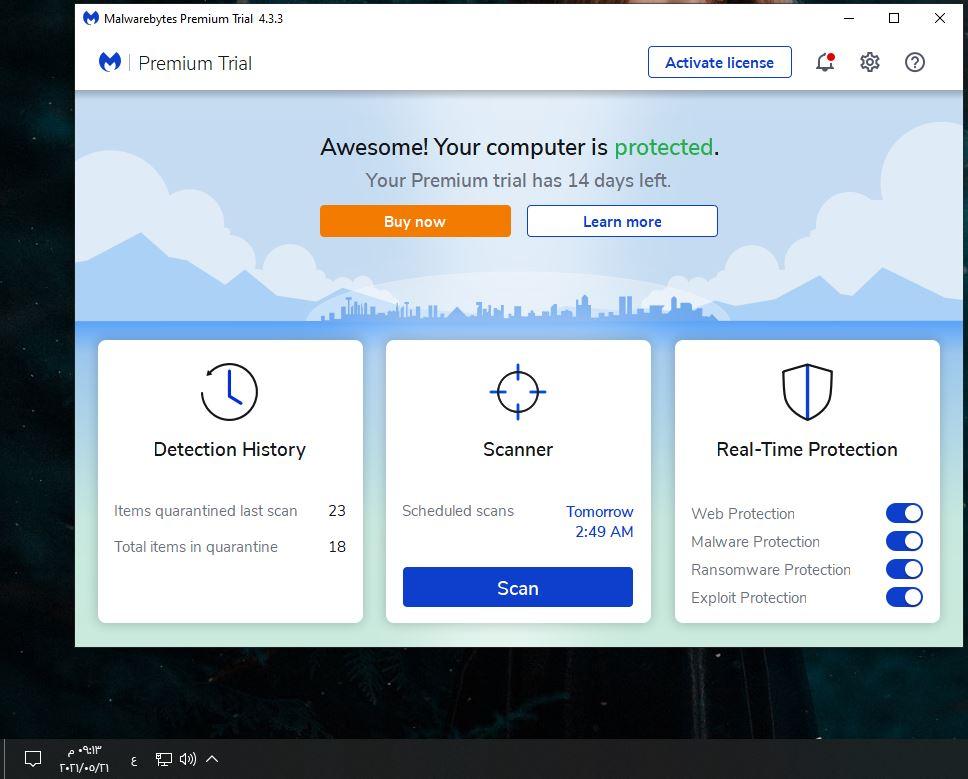The width and height of the screenshot is (968, 779).
Task: Open Detection History clock icon
Action: pos(229,392)
